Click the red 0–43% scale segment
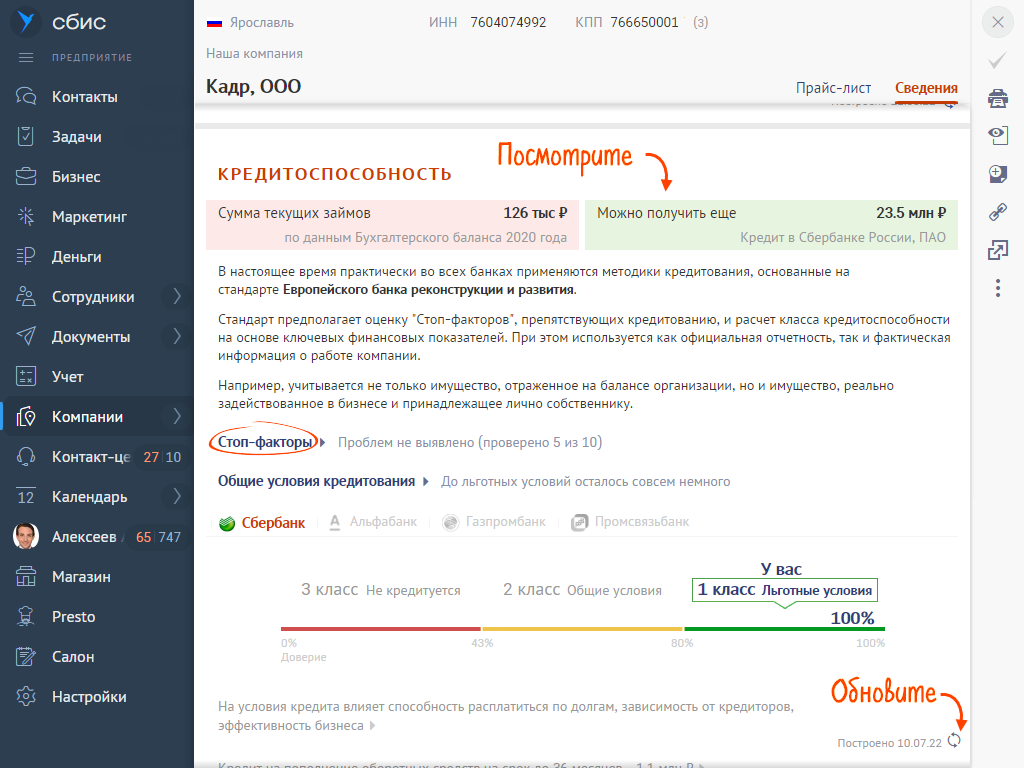Screen dimensions: 1024x768 (381, 629)
